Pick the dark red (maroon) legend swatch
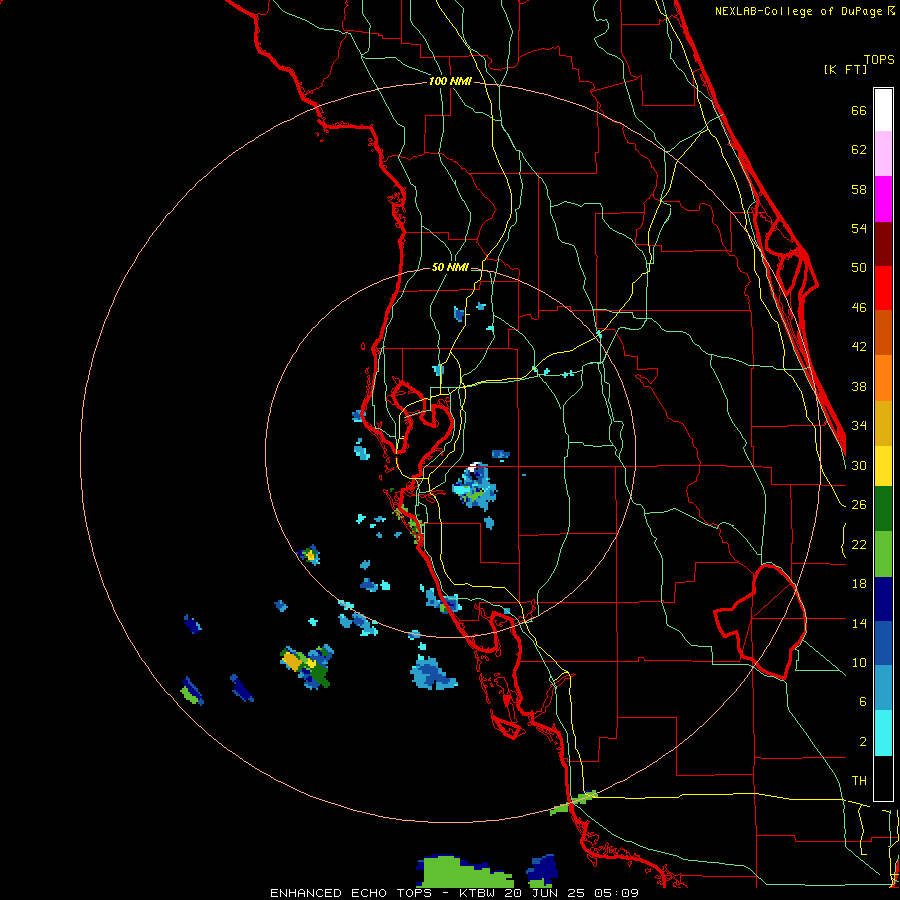This screenshot has width=900, height=900. (883, 244)
